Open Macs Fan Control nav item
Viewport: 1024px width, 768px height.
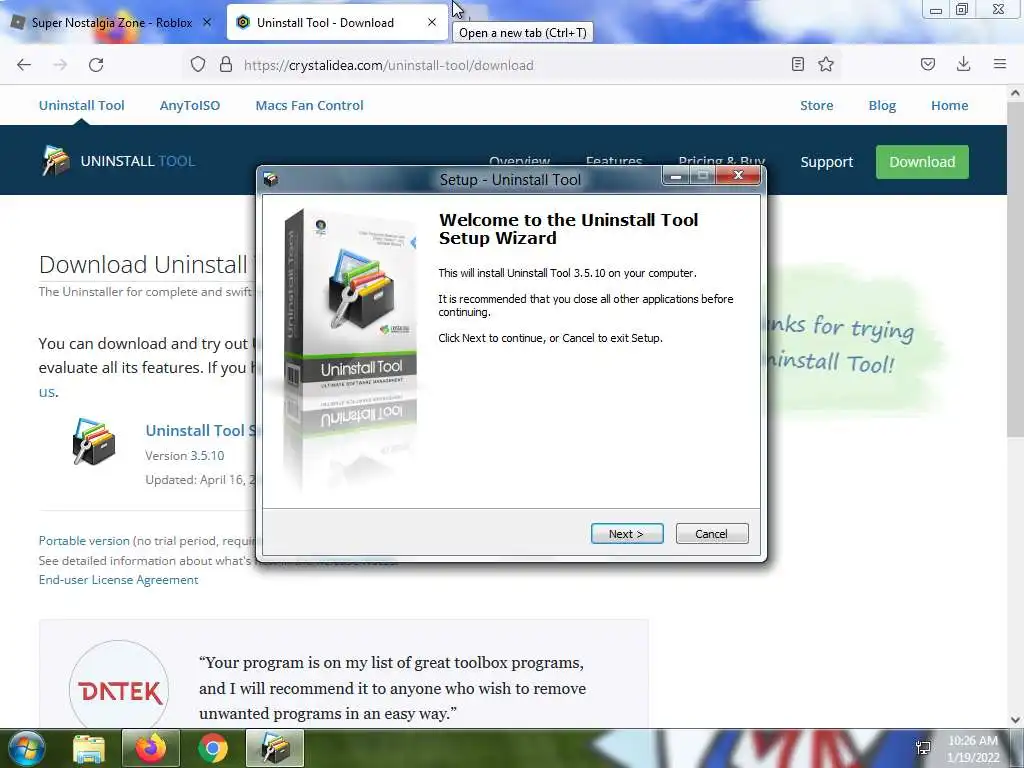[310, 105]
